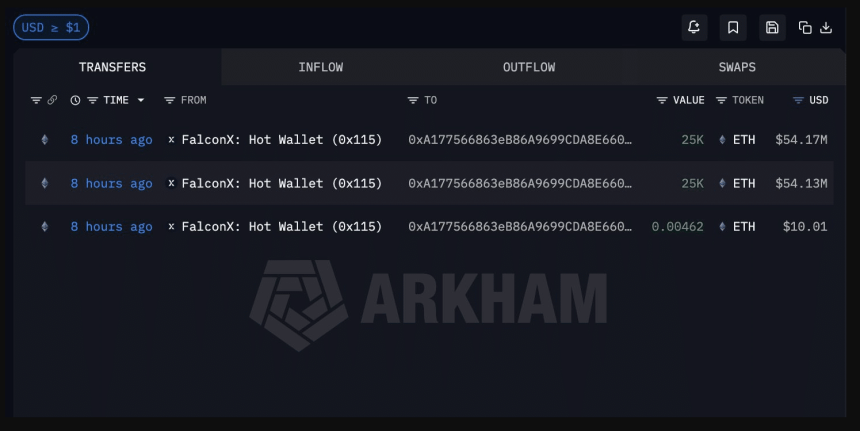This screenshot has width=860, height=431.
Task: Toggle the USD column filter
Action: 799,100
